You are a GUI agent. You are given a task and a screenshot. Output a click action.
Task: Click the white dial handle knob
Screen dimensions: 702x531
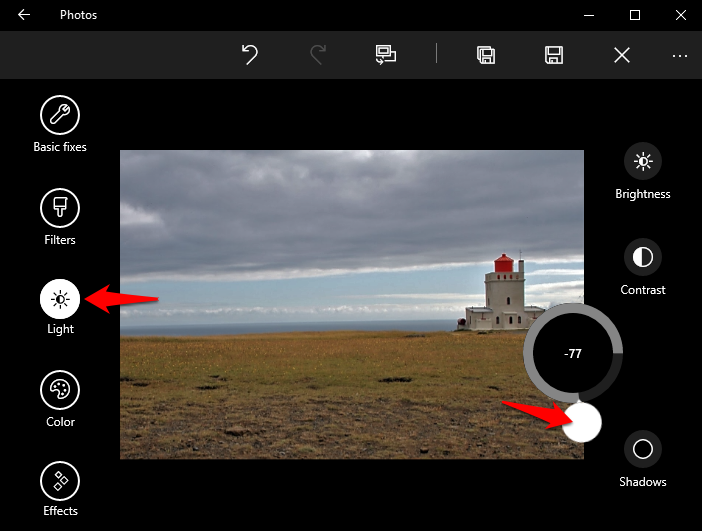pyautogui.click(x=582, y=422)
